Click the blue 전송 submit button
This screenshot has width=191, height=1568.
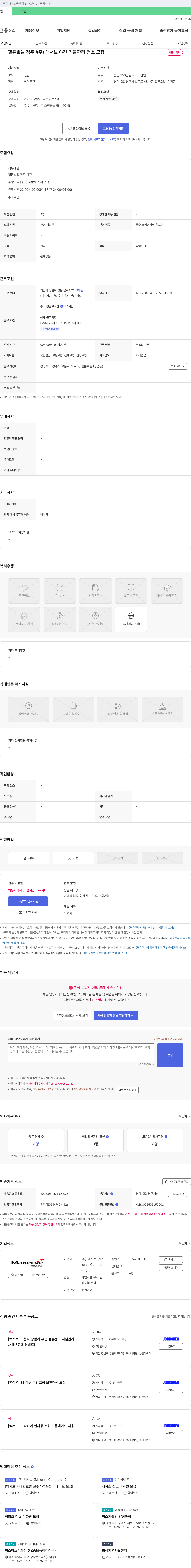click(170, 1055)
